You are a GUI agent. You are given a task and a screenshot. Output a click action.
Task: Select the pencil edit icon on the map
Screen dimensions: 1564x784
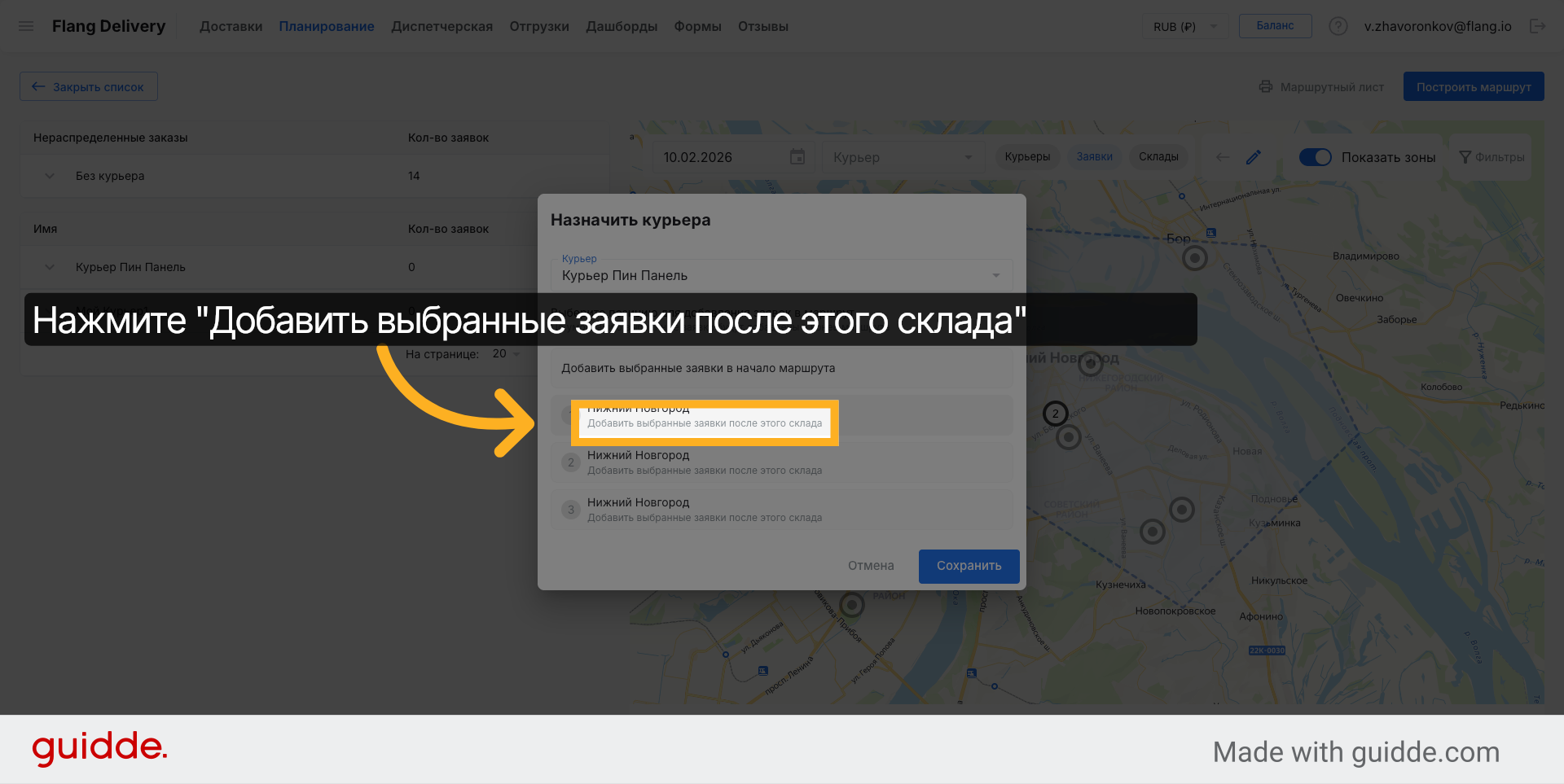[1254, 156]
